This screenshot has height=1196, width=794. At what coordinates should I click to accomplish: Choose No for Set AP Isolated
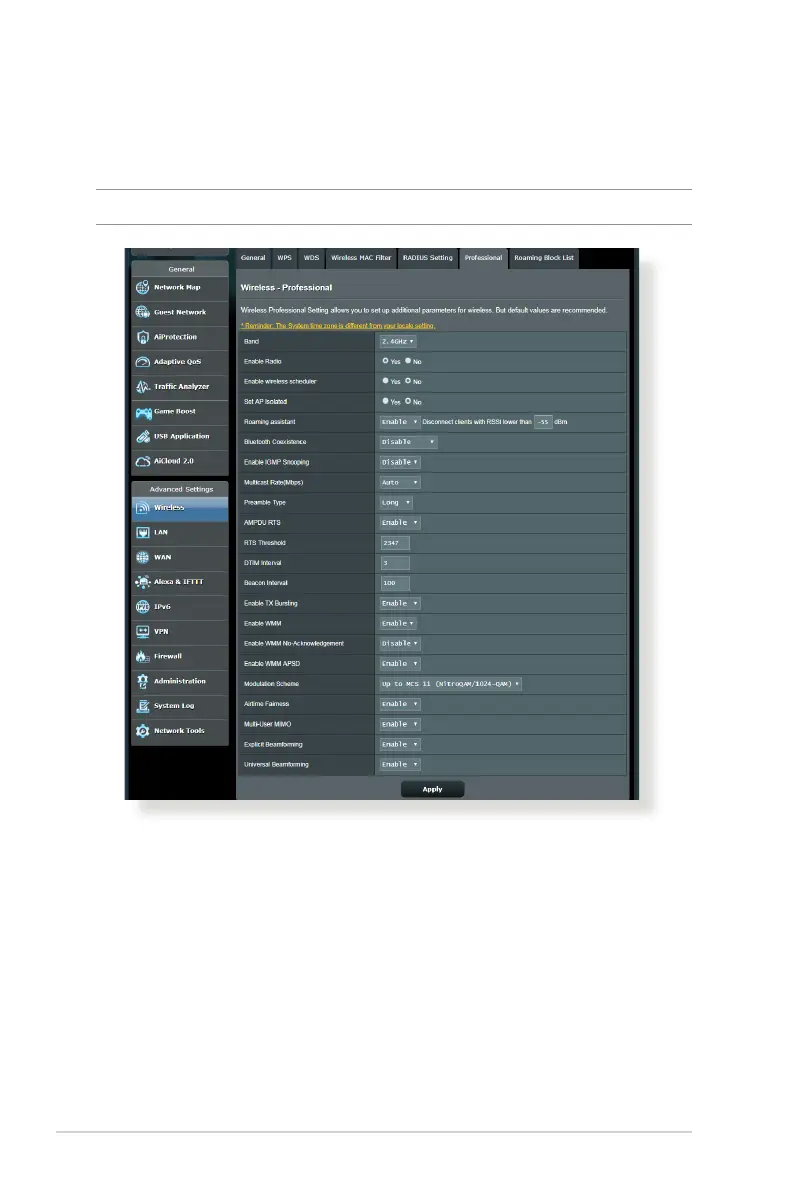coord(408,401)
